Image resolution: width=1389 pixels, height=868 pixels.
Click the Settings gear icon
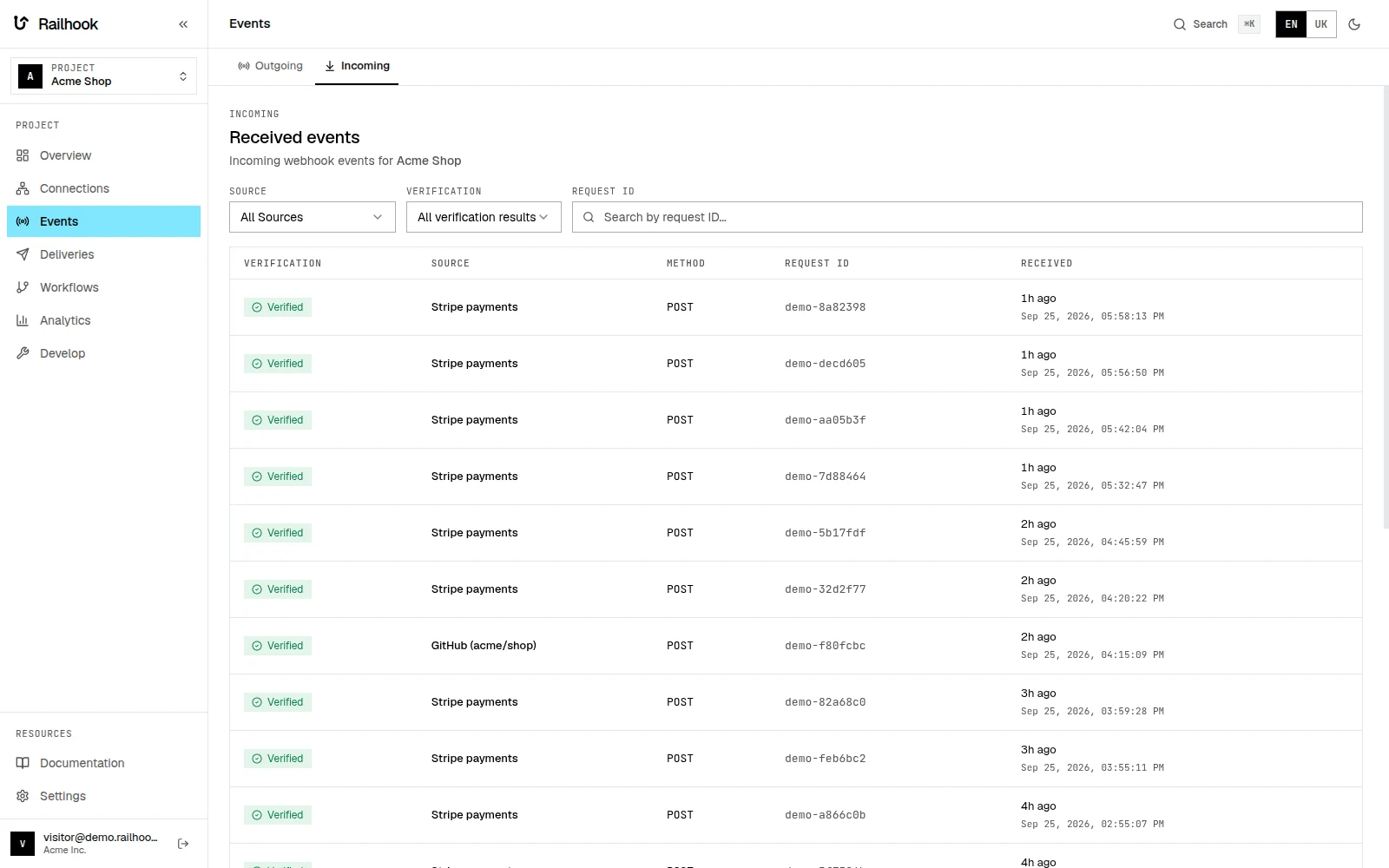click(x=23, y=796)
